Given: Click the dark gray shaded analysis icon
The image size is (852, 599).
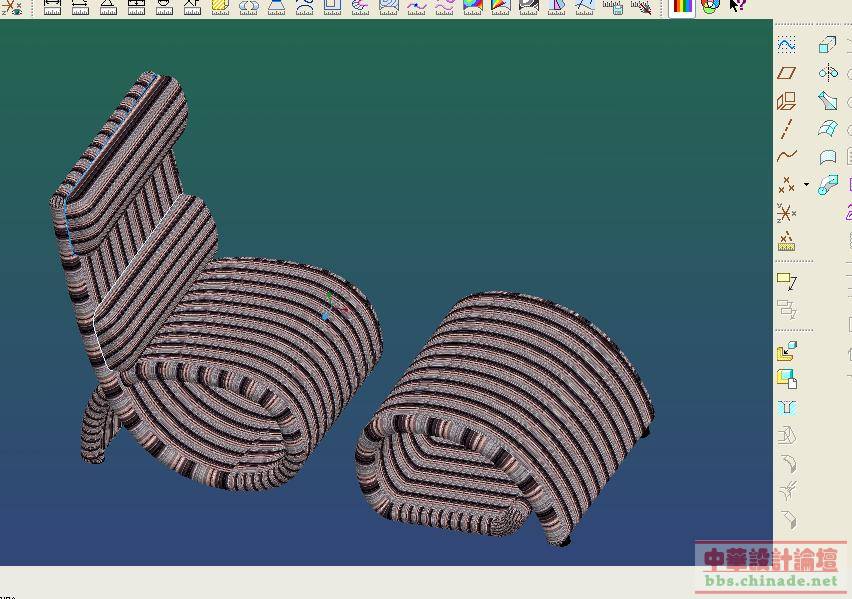Looking at the screenshot, I should tap(528, 7).
